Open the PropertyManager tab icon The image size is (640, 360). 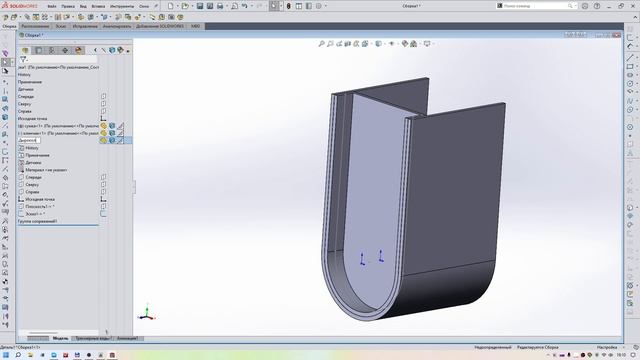tap(38, 50)
